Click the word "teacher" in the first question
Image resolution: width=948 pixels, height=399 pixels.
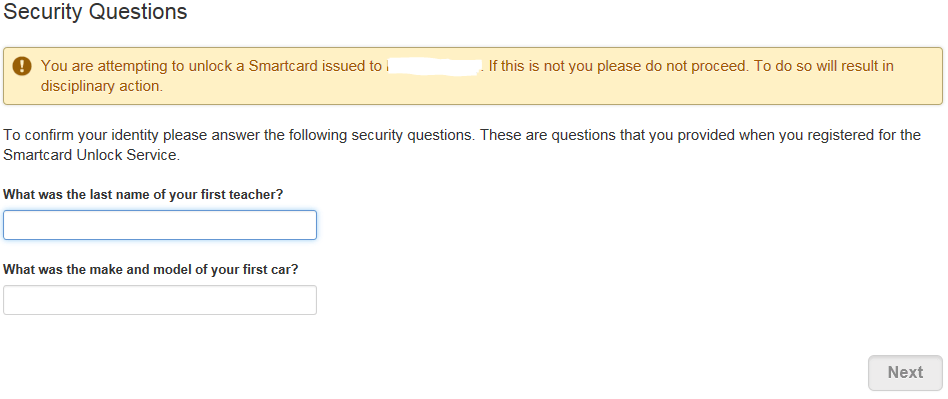click(x=257, y=195)
